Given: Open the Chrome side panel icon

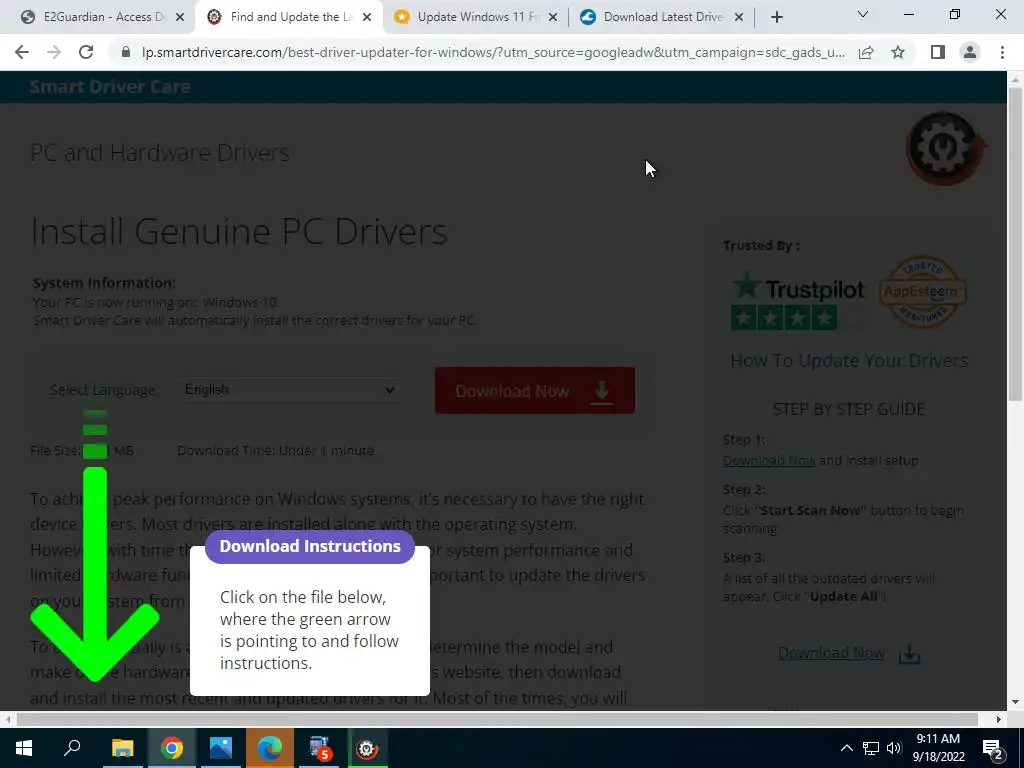Looking at the screenshot, I should pos(938,52).
